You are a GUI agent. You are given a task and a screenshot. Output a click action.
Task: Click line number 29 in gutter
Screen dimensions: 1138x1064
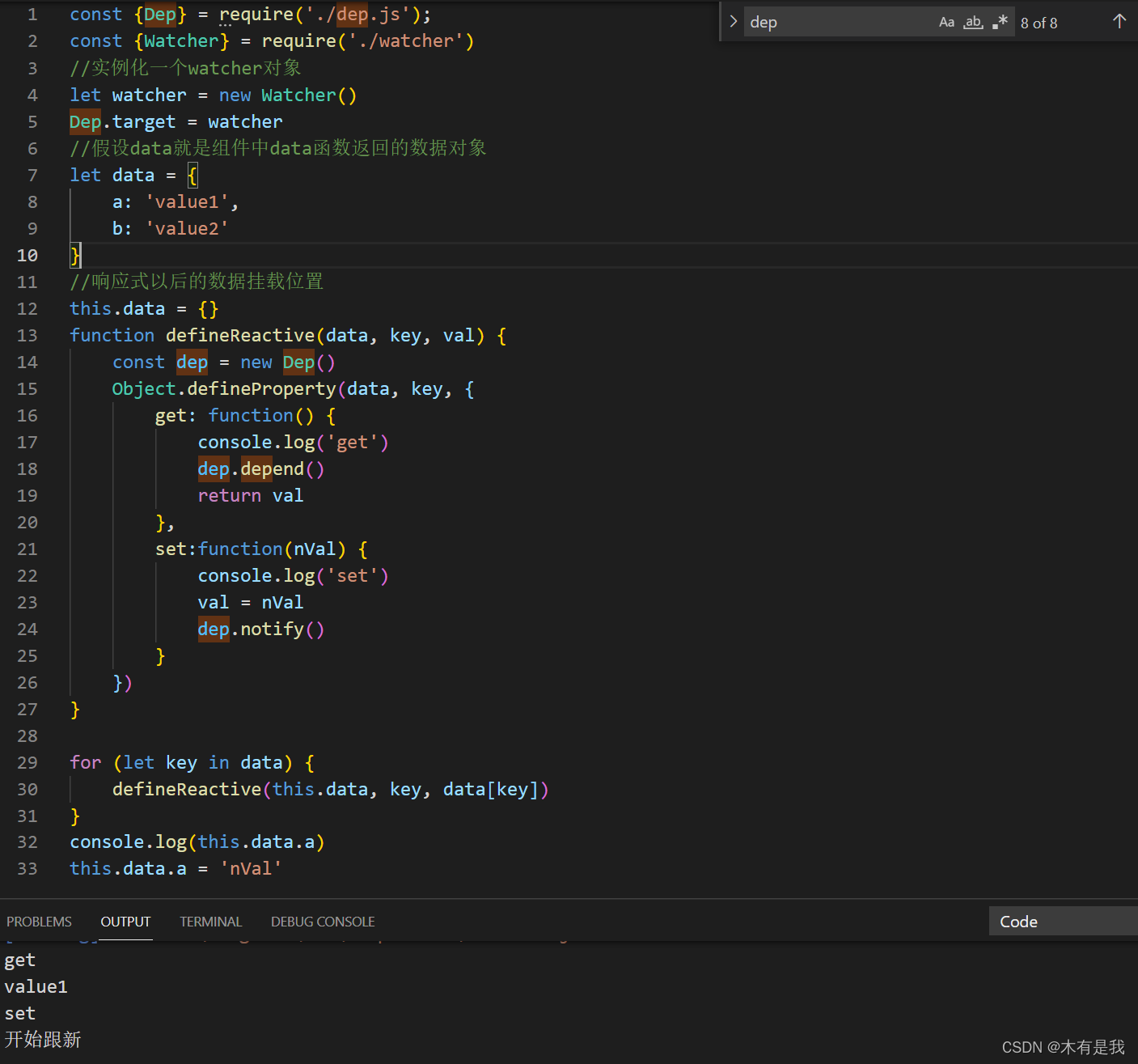click(x=27, y=763)
